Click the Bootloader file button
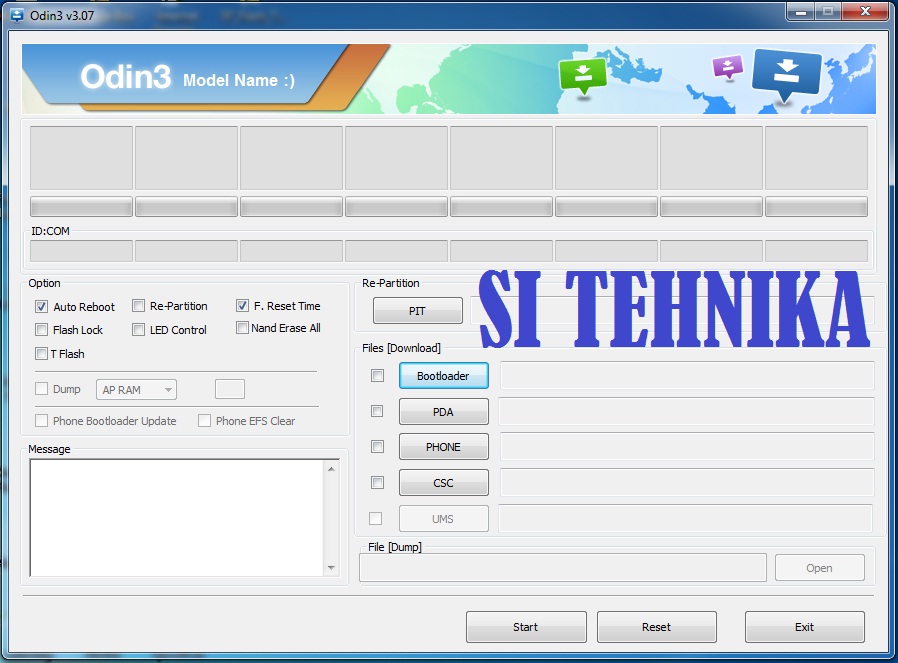The image size is (898, 663). tap(443, 376)
